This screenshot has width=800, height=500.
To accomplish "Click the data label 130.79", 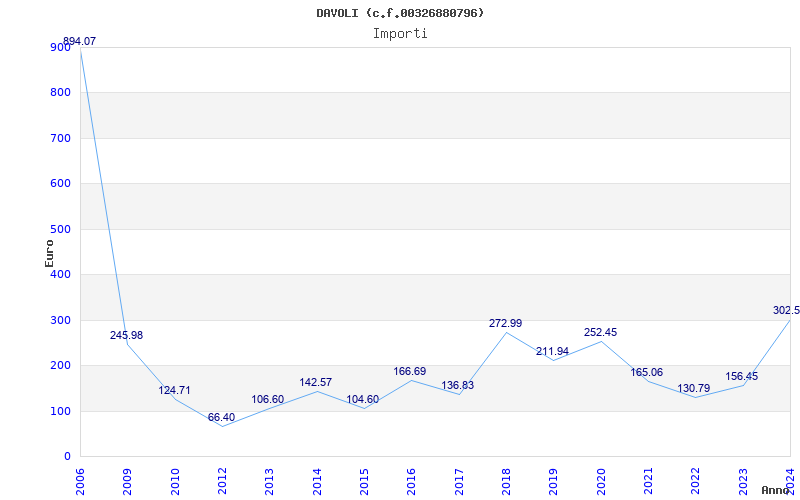I will [694, 388].
